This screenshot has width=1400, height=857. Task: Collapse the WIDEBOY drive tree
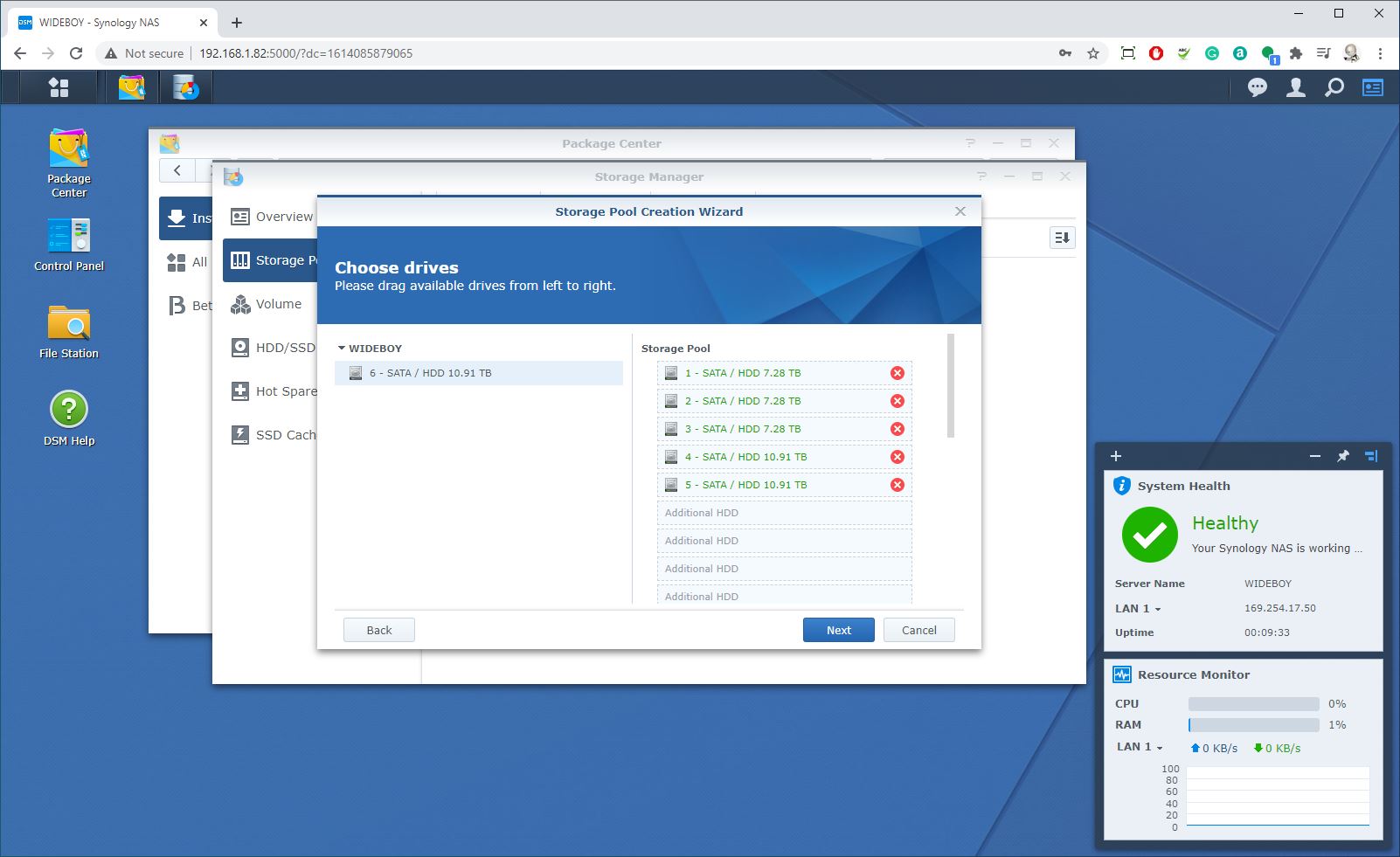click(x=342, y=348)
